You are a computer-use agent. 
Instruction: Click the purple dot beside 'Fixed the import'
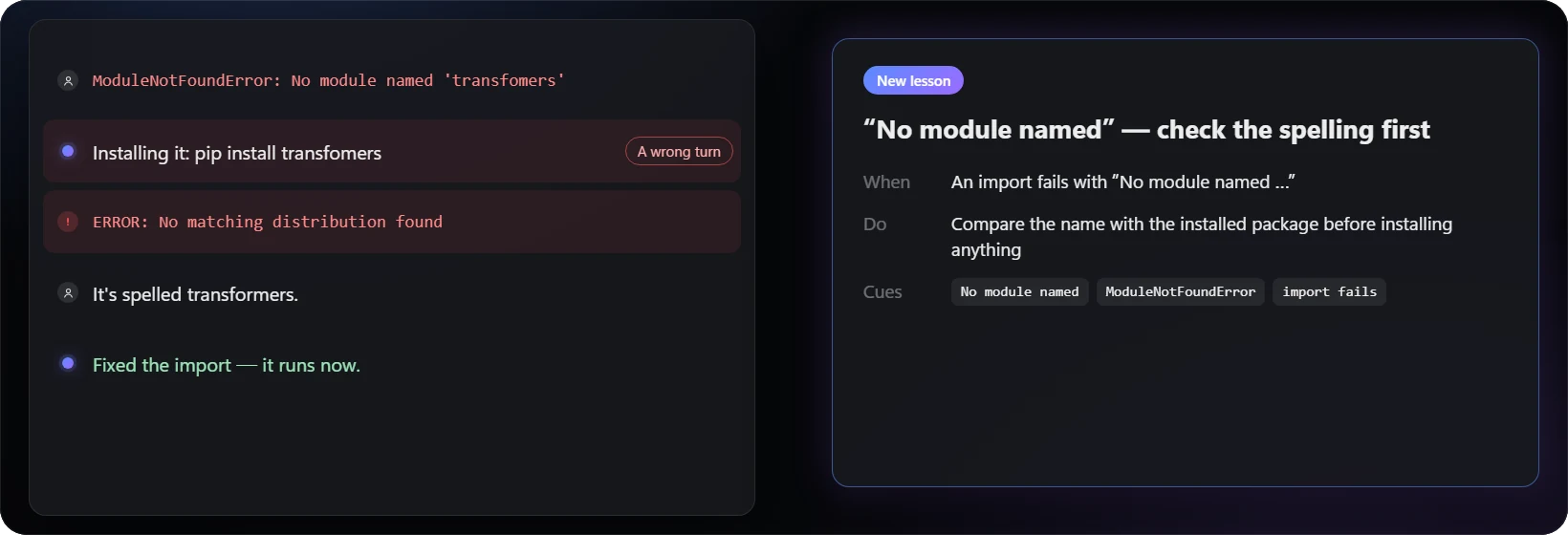(x=68, y=363)
